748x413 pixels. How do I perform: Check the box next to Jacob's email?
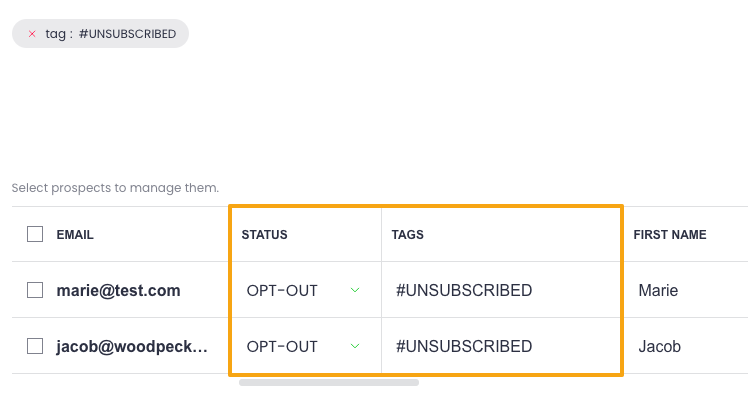point(35,346)
